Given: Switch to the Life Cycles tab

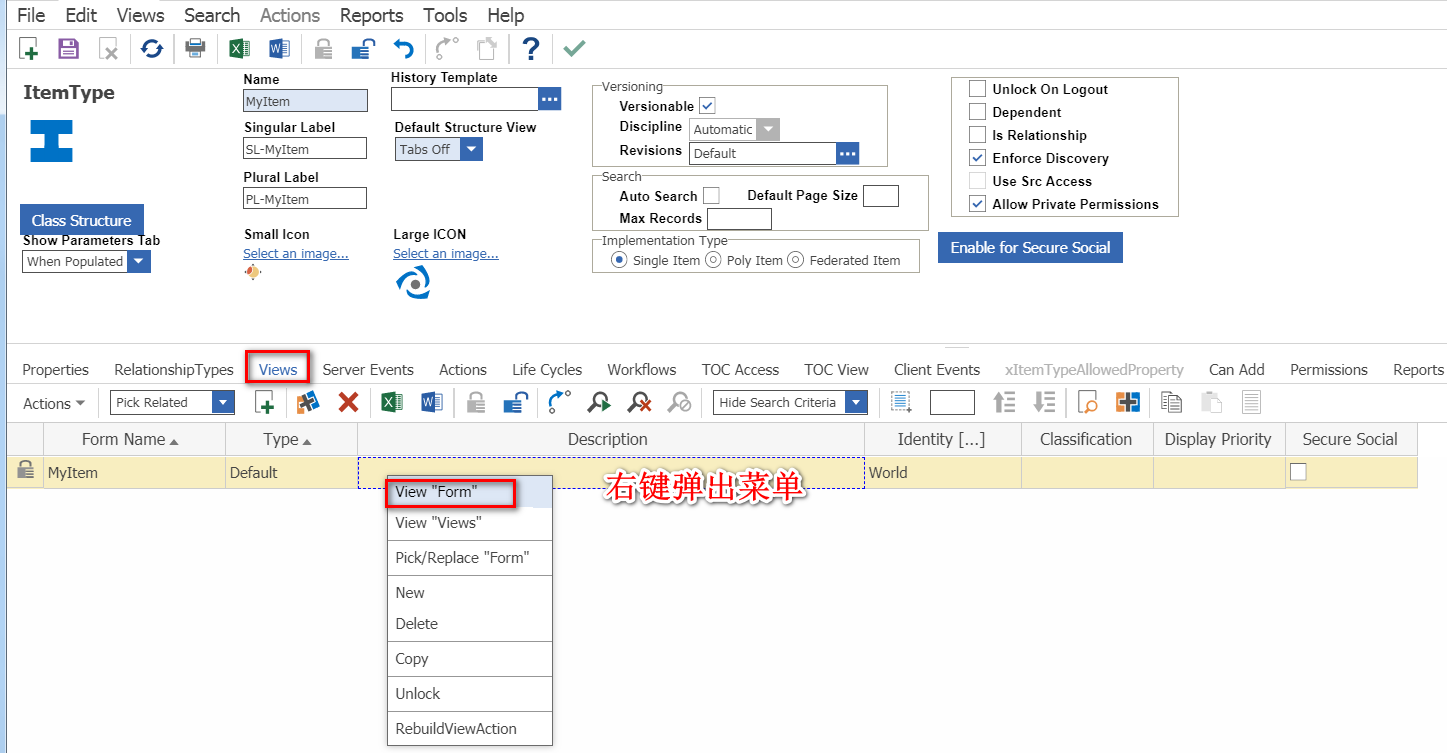Looking at the screenshot, I should (x=547, y=369).
